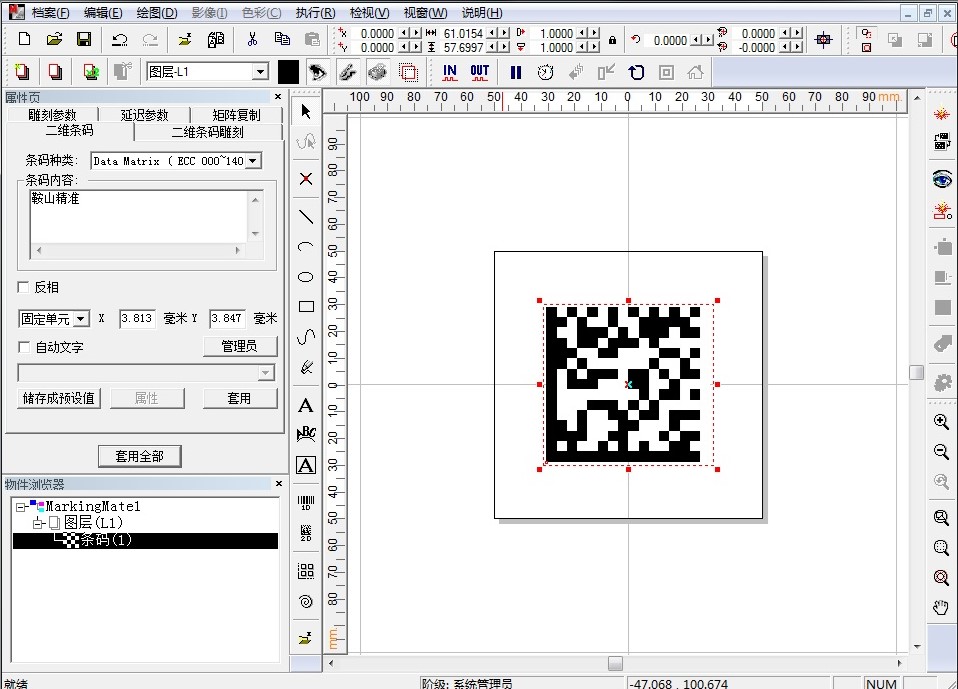Select the Spiral drawing tool
Viewport: 958px width, 689px height.
pos(306,602)
